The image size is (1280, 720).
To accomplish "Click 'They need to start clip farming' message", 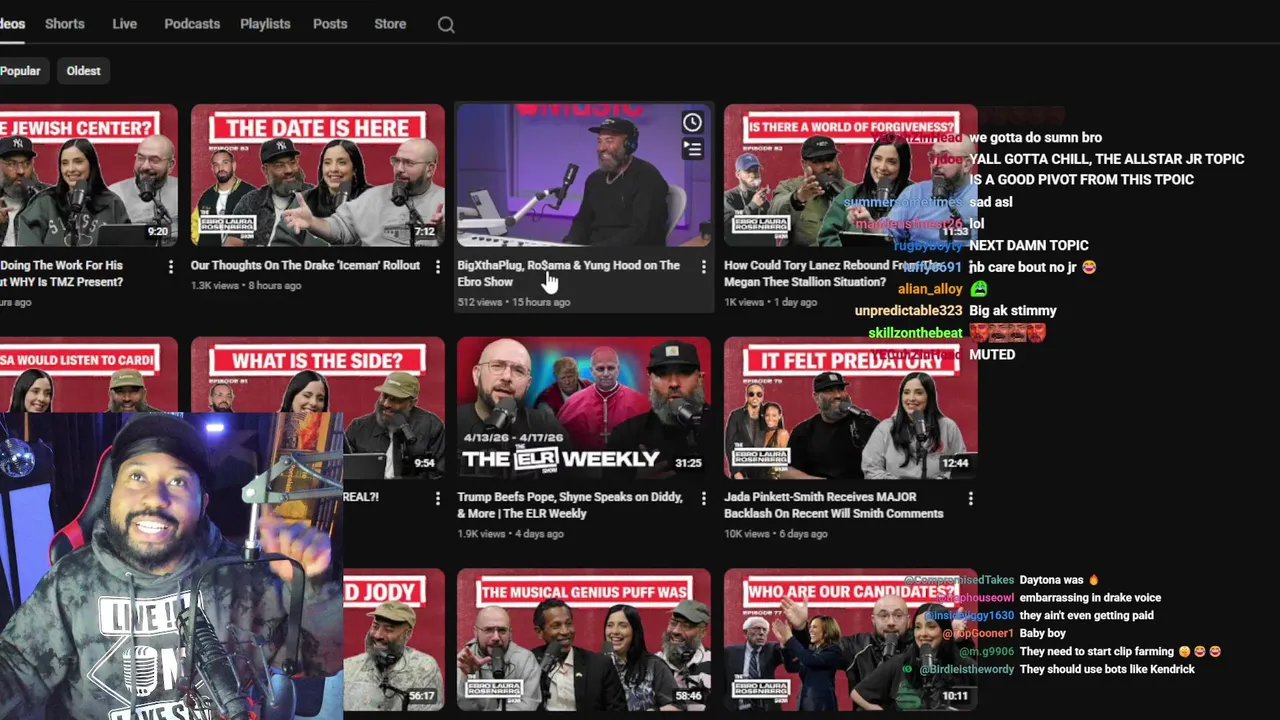I will tap(1120, 652).
